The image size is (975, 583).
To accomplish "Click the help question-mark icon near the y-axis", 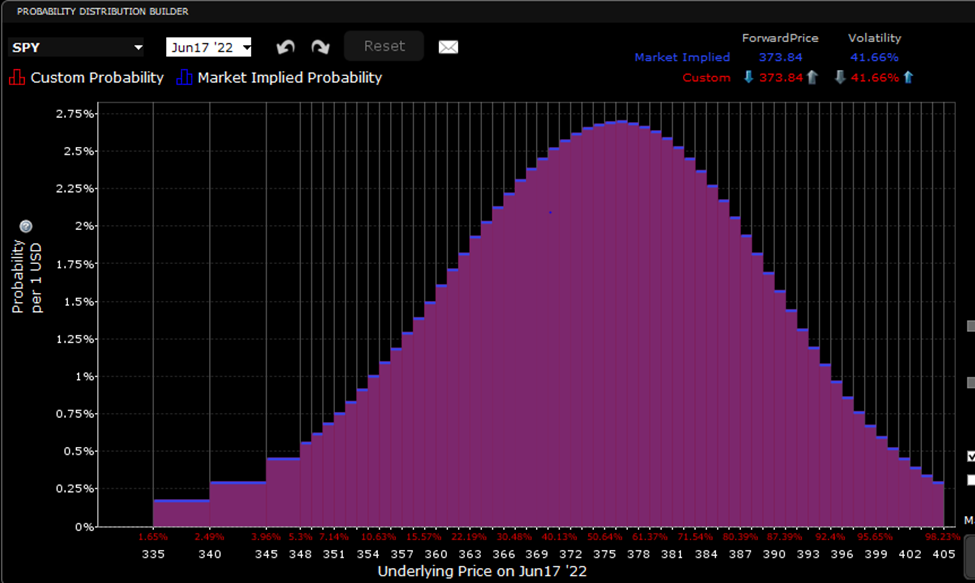I will (24, 225).
